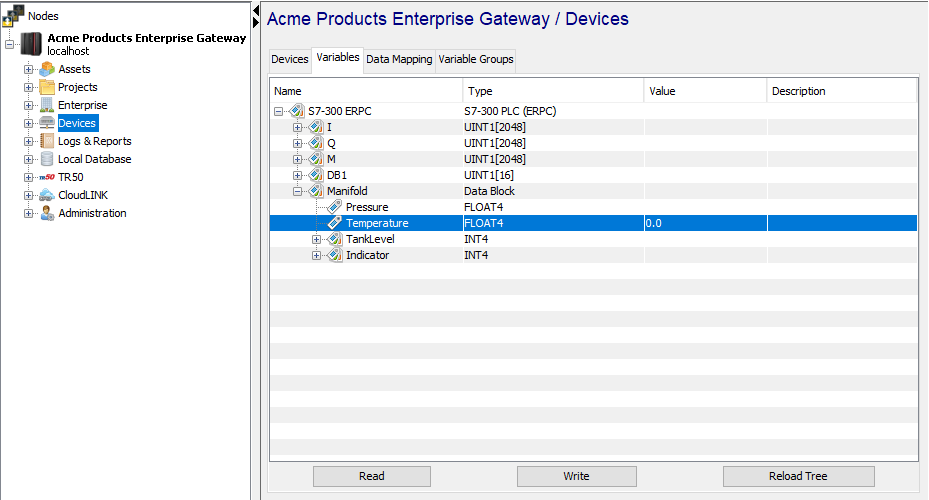929x500 pixels.
Task: Expand the TR50 tree node
Action: click(x=28, y=177)
